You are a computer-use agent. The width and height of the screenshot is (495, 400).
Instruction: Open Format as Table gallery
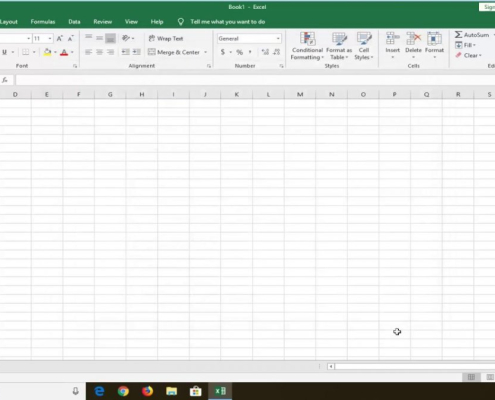339,46
